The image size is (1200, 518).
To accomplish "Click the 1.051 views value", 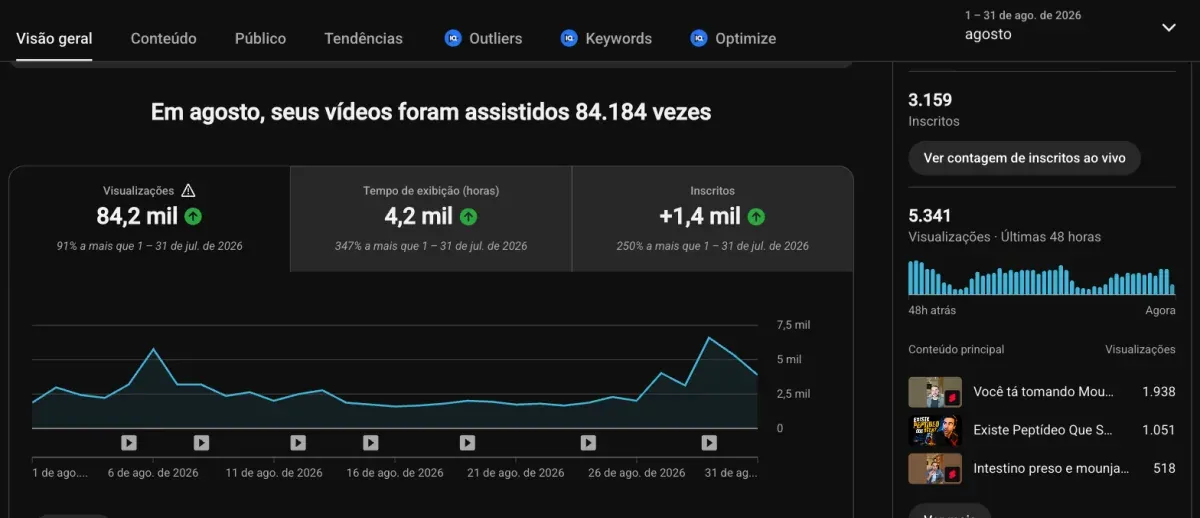I will pos(1159,430).
